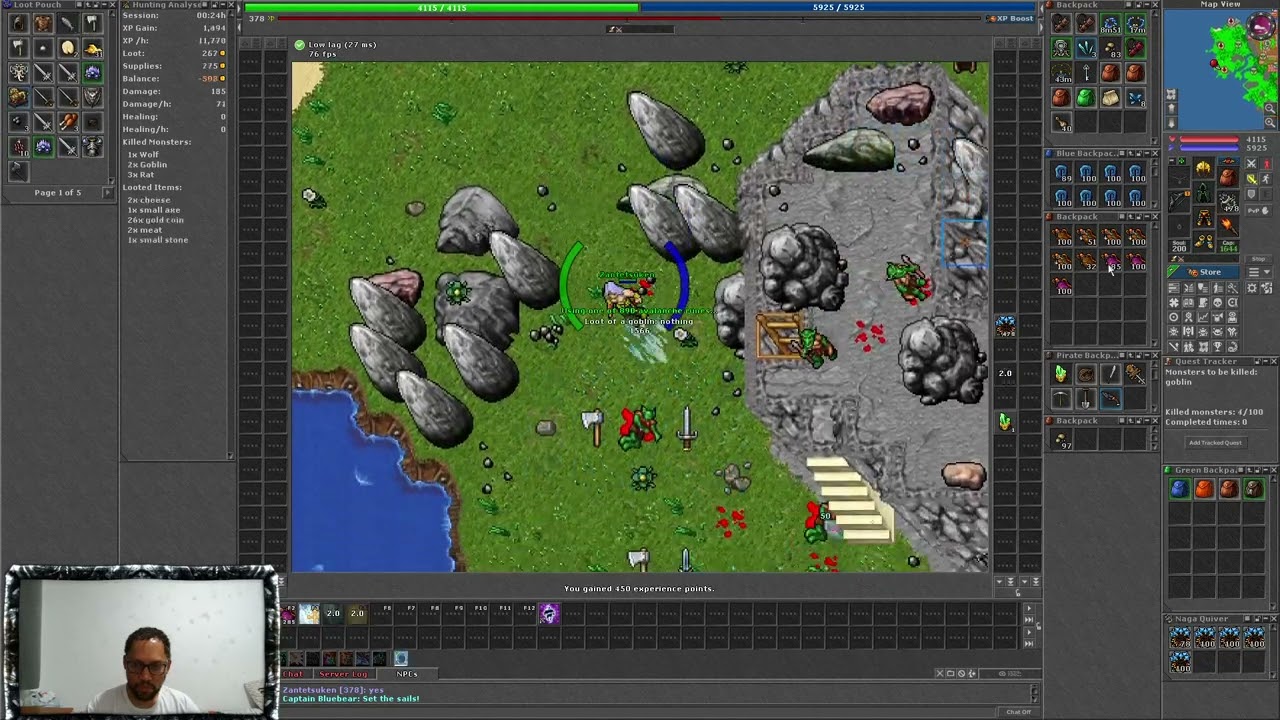Minimize the Loot Pouch container
This screenshot has width=1280, height=720.
coord(104,4)
